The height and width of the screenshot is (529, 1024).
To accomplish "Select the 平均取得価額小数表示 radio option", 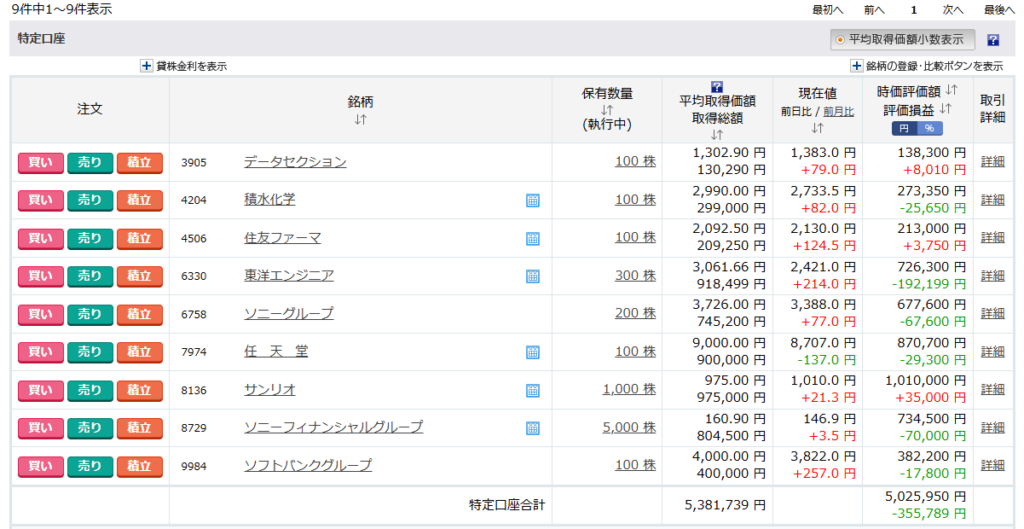I will tap(840, 40).
